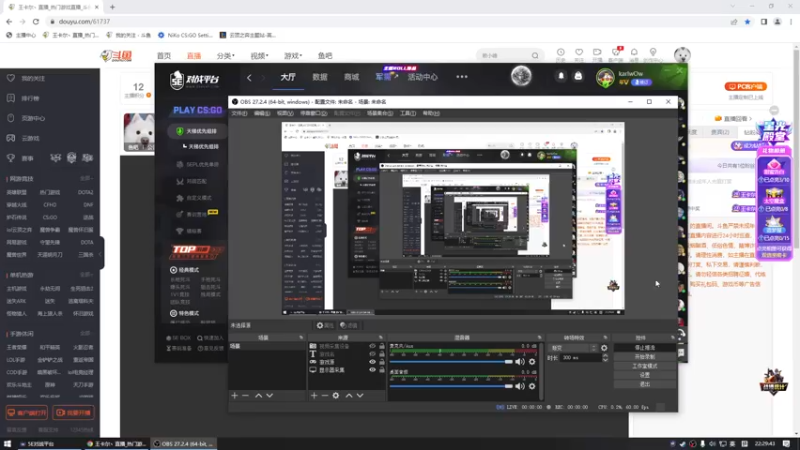Screen dimensions: 800x450
Task: Adjust the desktop audio volume slider
Action: click(x=451, y=386)
